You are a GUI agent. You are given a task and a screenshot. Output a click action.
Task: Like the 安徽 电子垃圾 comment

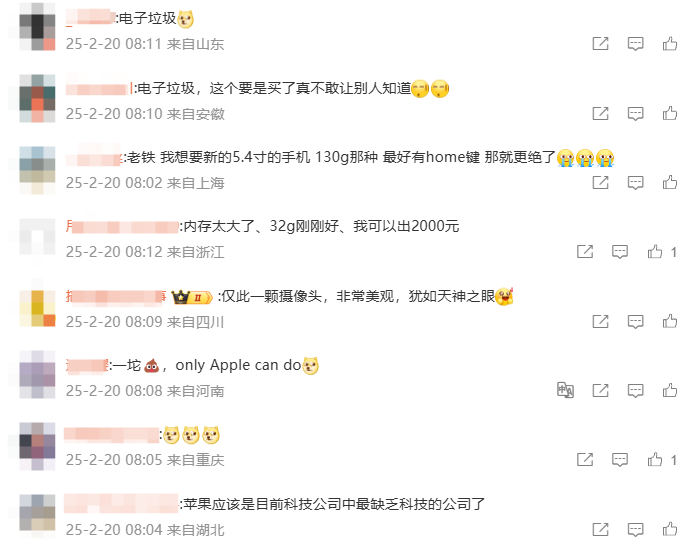670,114
